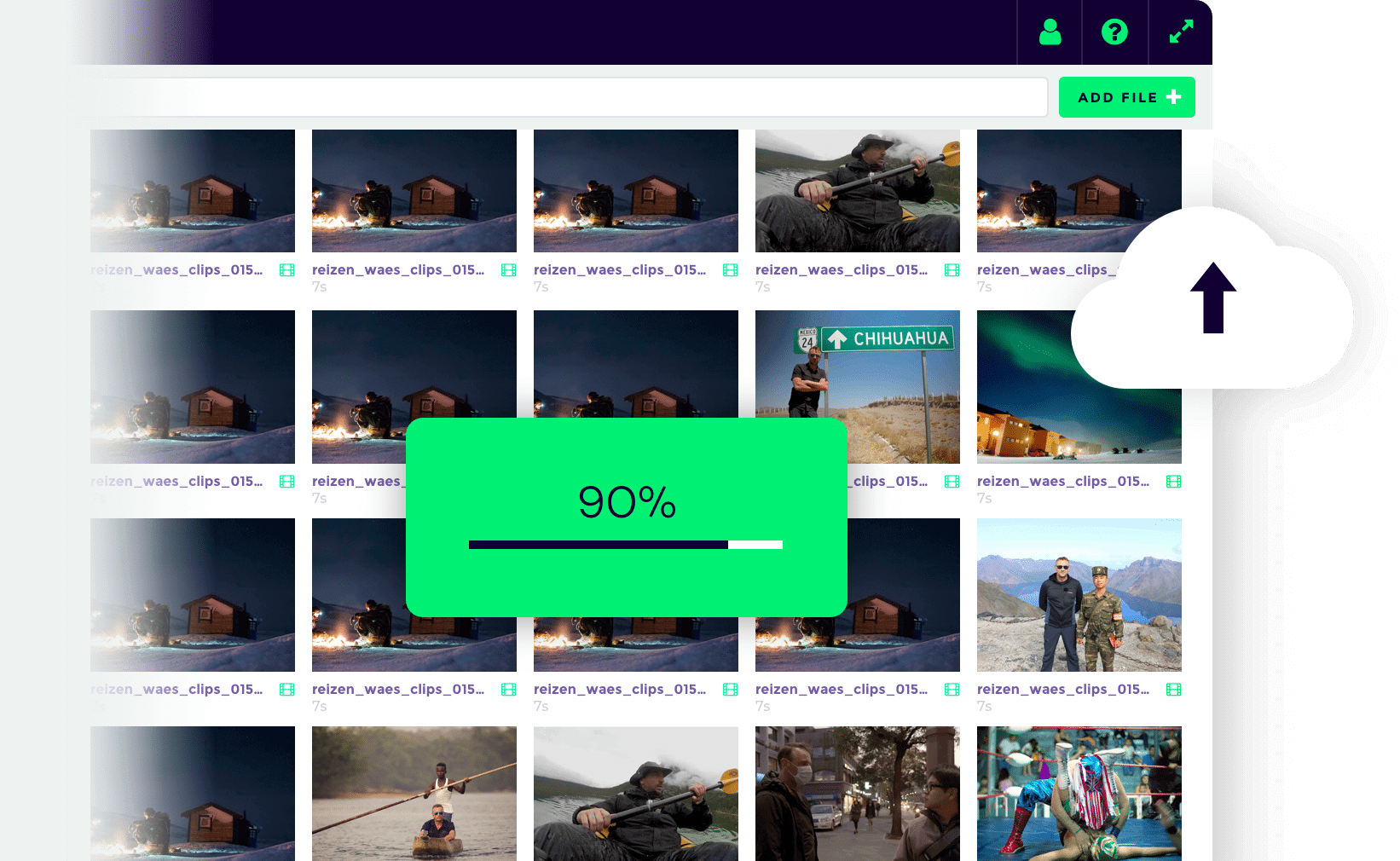Open thumbnail of man wearing face mask
Screen dimensions: 1400x861
click(x=857, y=793)
